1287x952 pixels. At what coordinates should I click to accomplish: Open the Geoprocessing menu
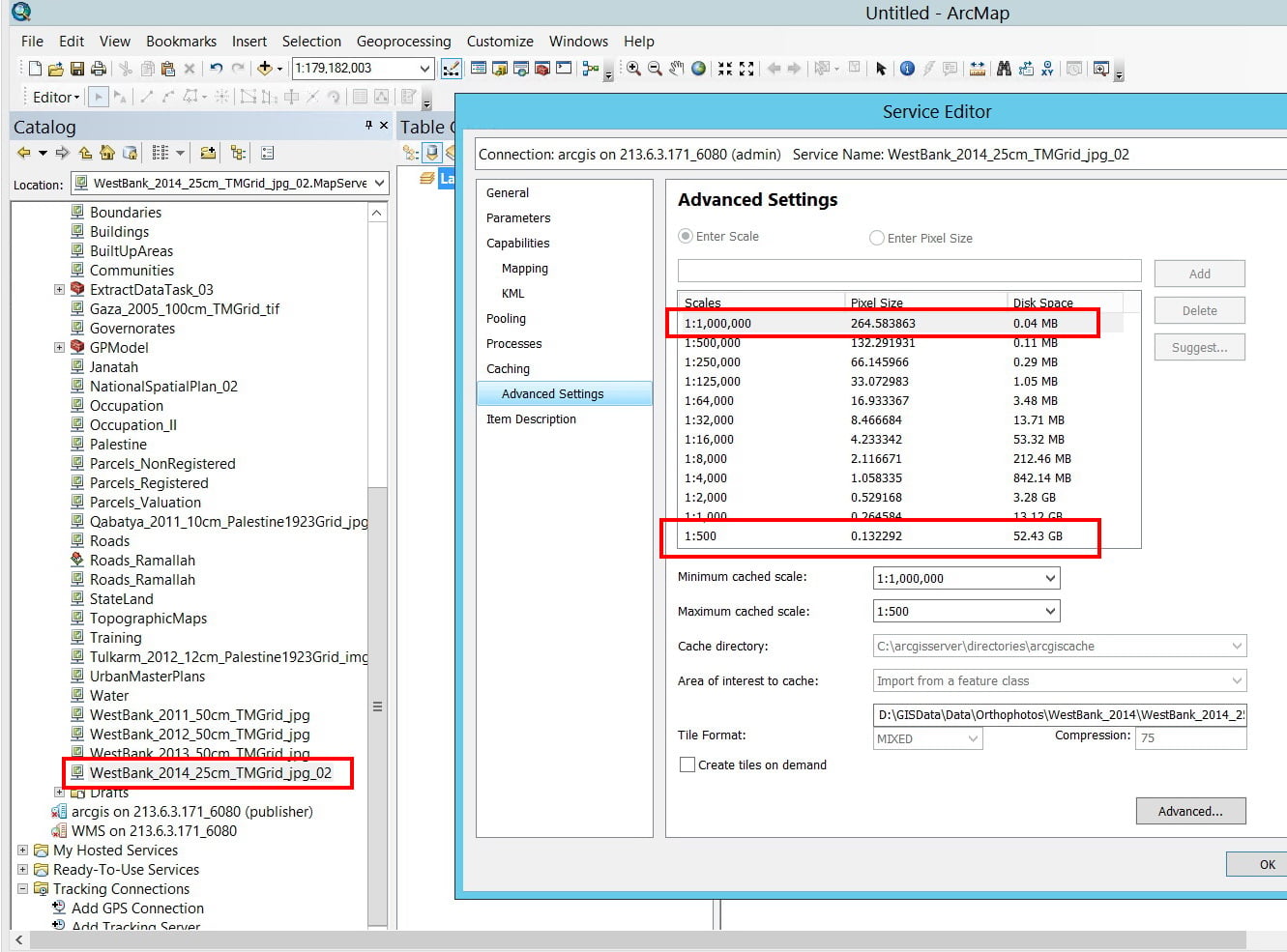tap(403, 42)
